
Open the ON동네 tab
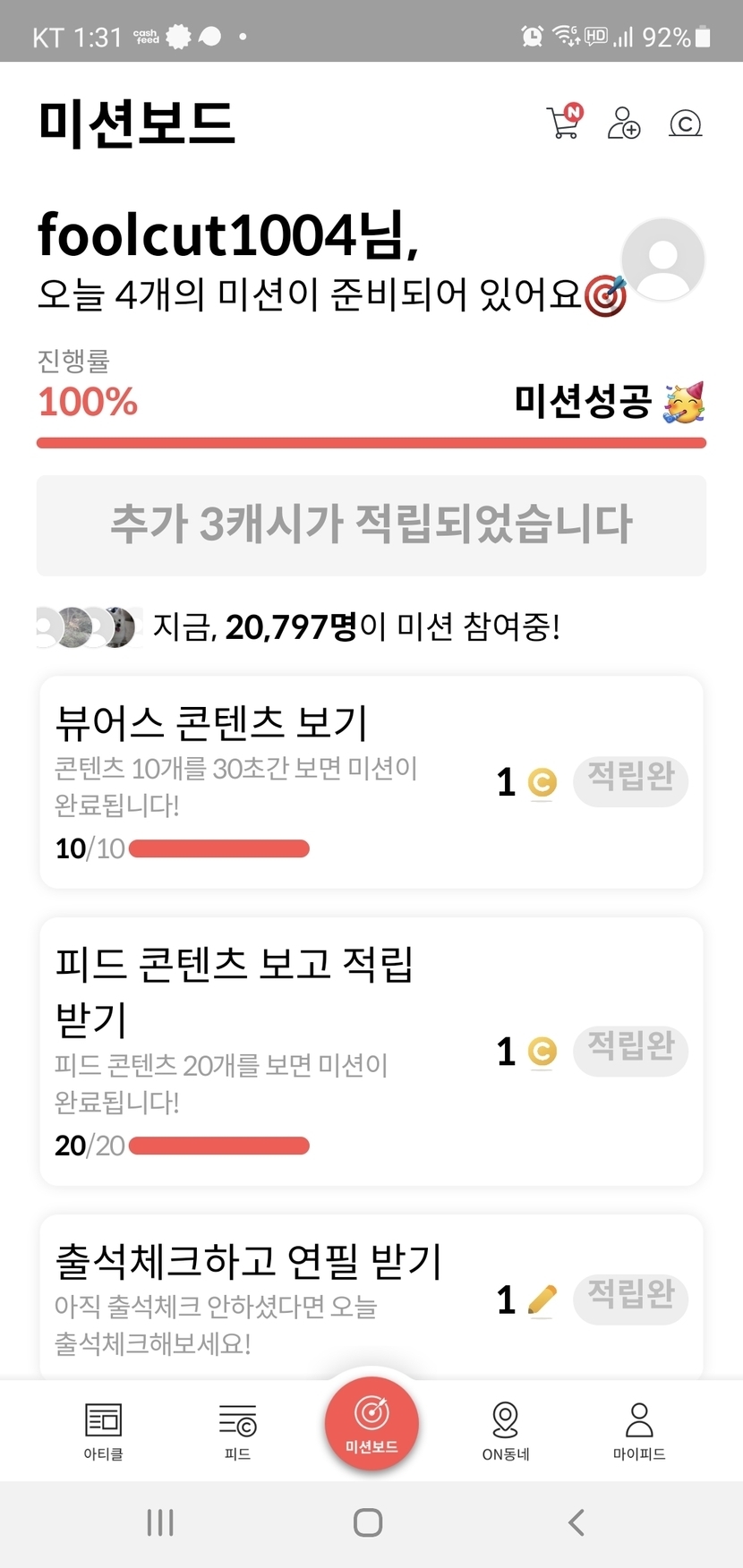[x=506, y=1429]
